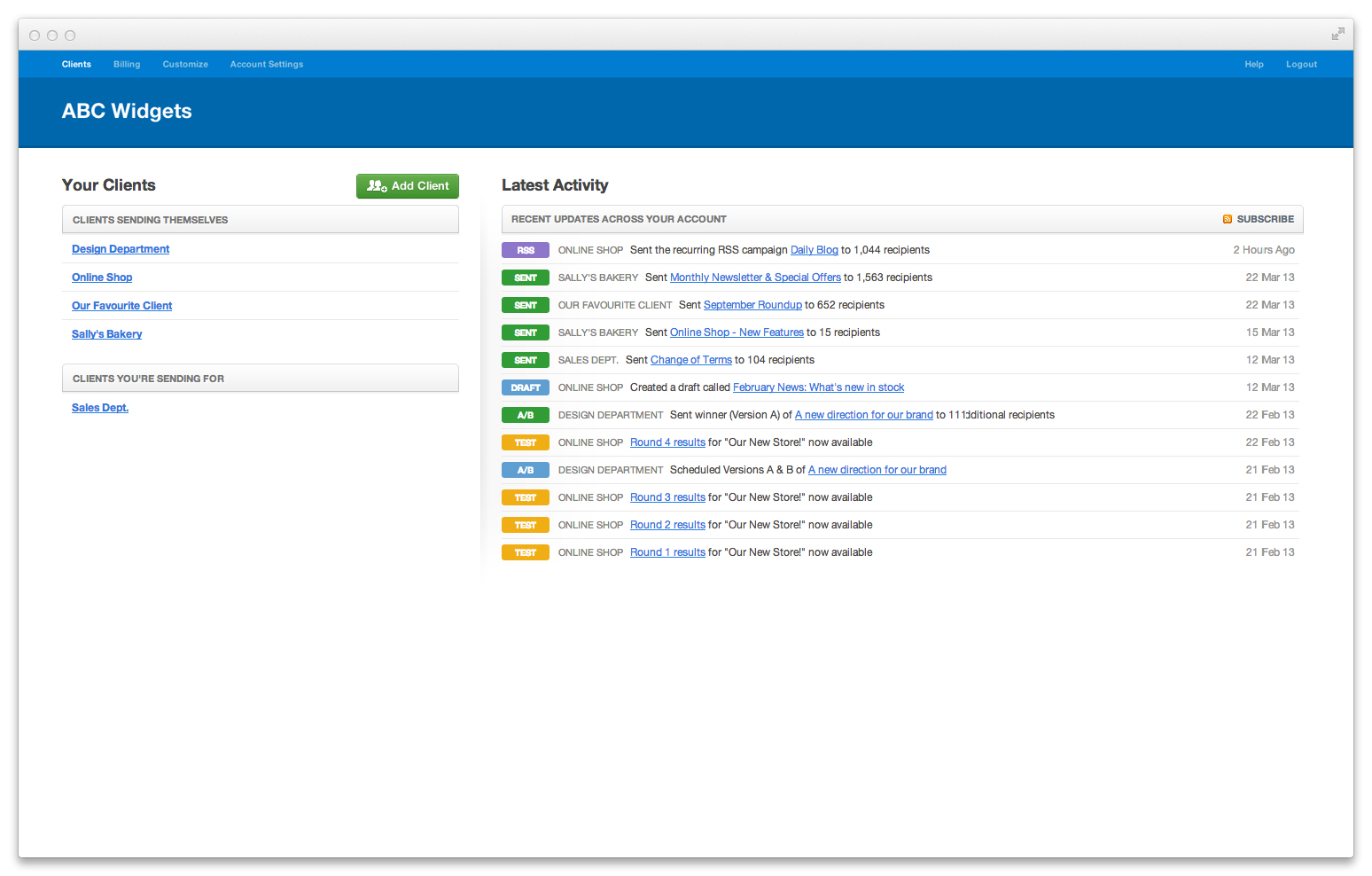The height and width of the screenshot is (876, 1372).
Task: Open the September Roundup campaign
Action: [x=752, y=305]
